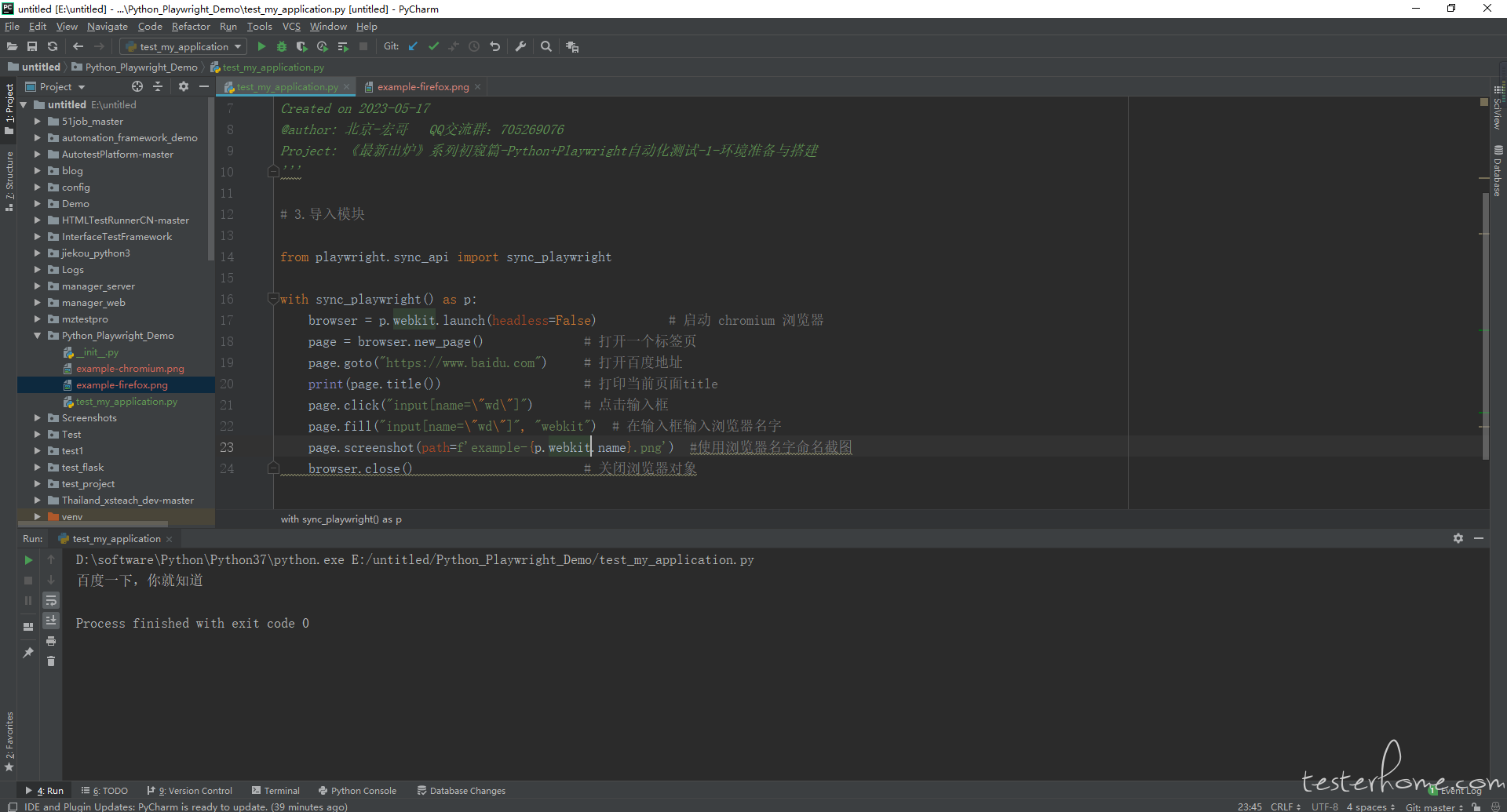Screen dimensions: 1507x812
Task: Toggle the Database tool window on the right edge
Action: [1498, 170]
